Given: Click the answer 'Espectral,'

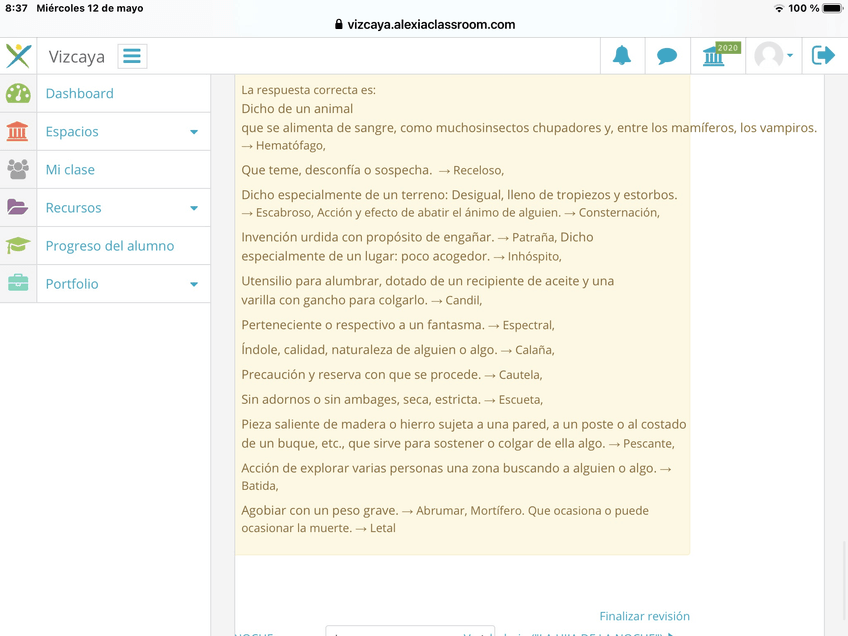Looking at the screenshot, I should (x=528, y=325).
